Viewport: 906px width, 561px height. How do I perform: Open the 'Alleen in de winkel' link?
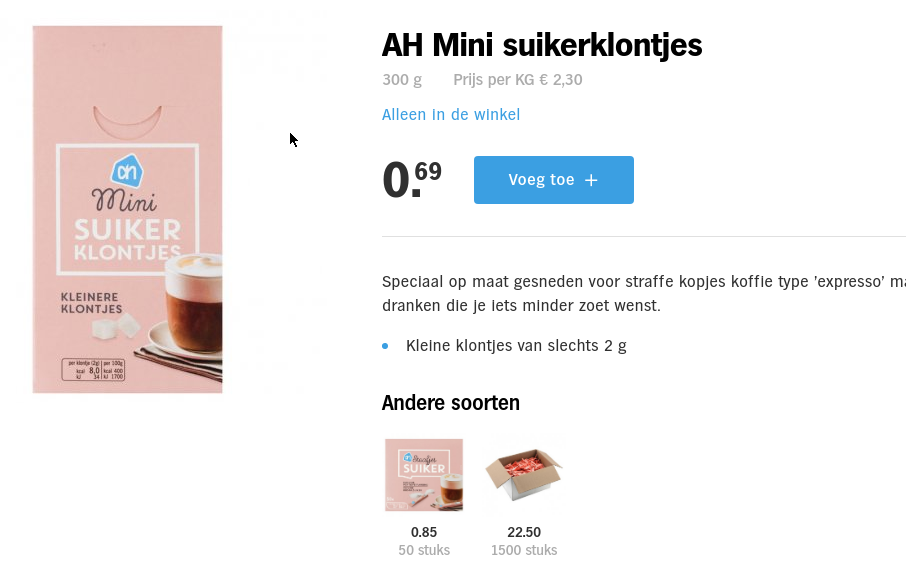451,115
